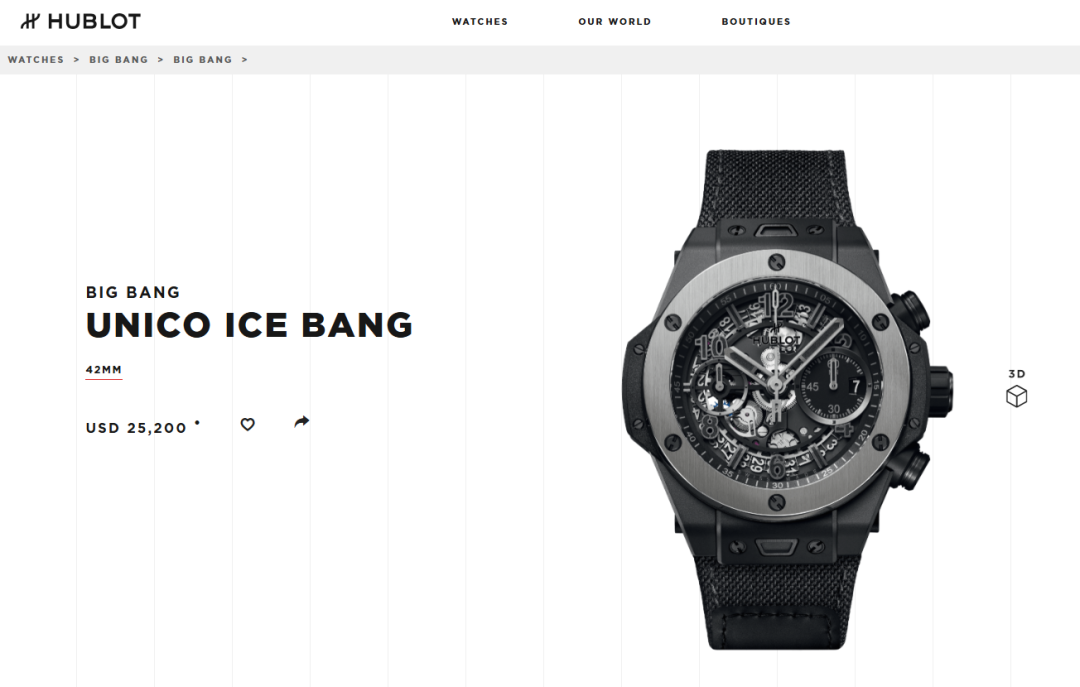Viewport: 1080px width, 687px height.
Task: Click the UNICO ICE BANG product title
Action: click(x=249, y=325)
